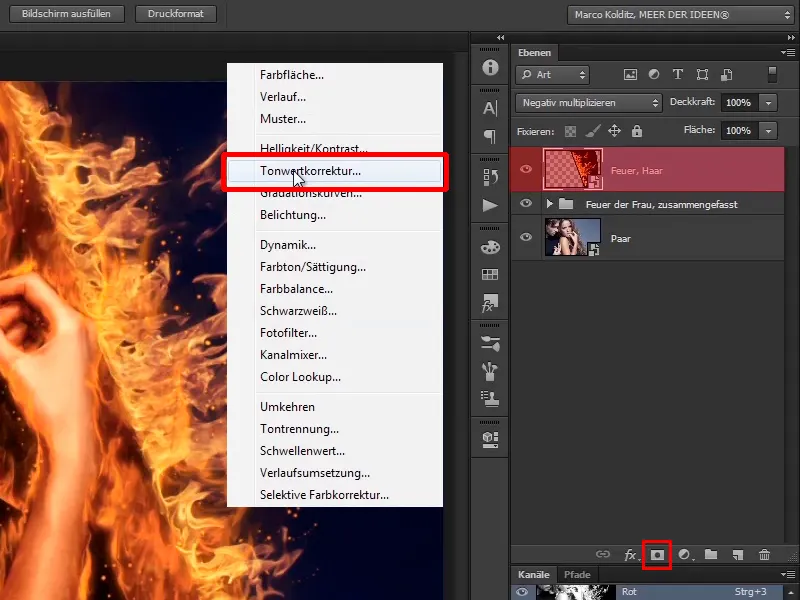Select the Feuer, Haar layer thumbnail
Image resolution: width=800 pixels, height=600 pixels.
pyautogui.click(x=572, y=169)
